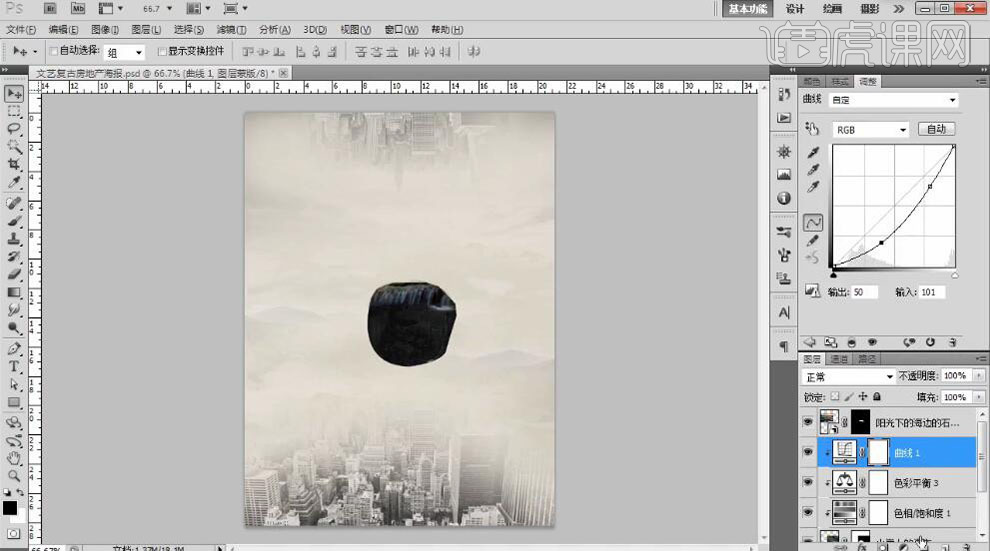Select the 摄影 workspace
This screenshot has width=990, height=551.
coord(869,9)
